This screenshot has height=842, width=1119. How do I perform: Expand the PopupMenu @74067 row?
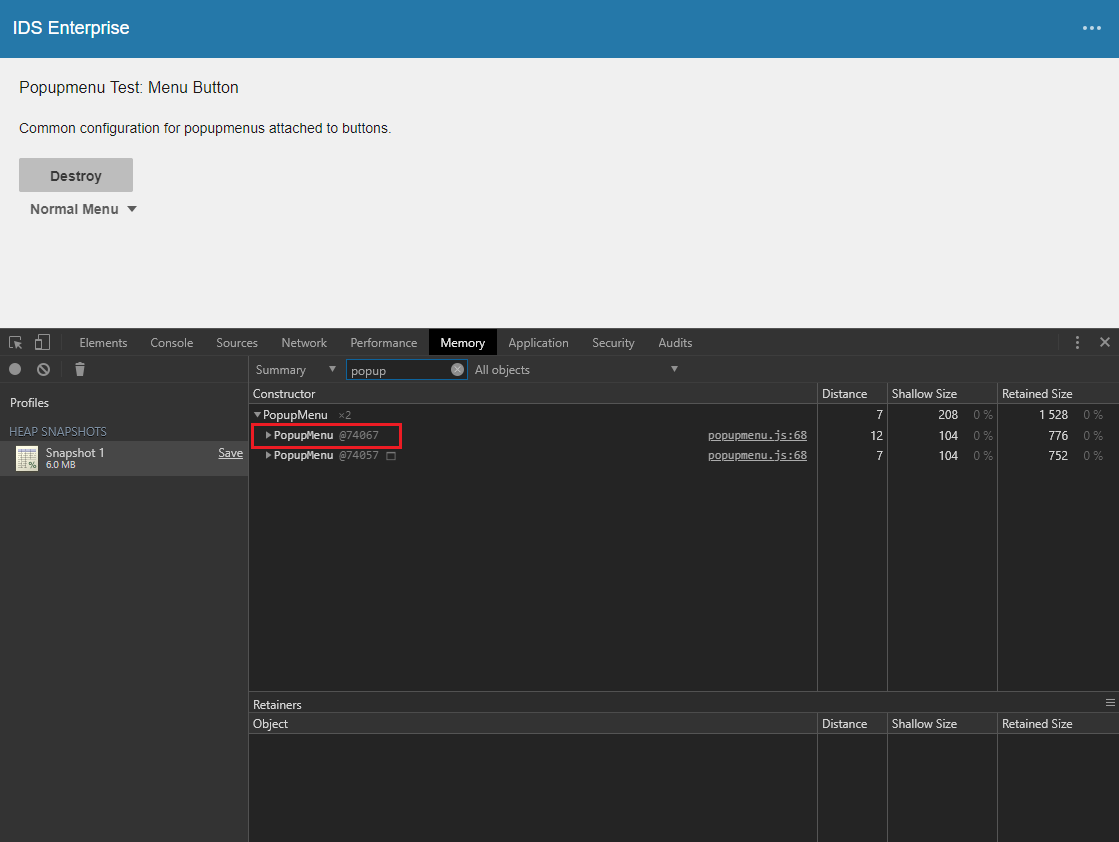[x=268, y=435]
